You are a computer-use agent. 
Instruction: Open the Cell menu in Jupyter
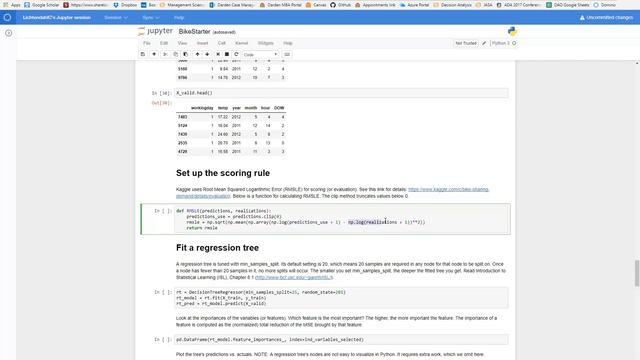pos(222,43)
